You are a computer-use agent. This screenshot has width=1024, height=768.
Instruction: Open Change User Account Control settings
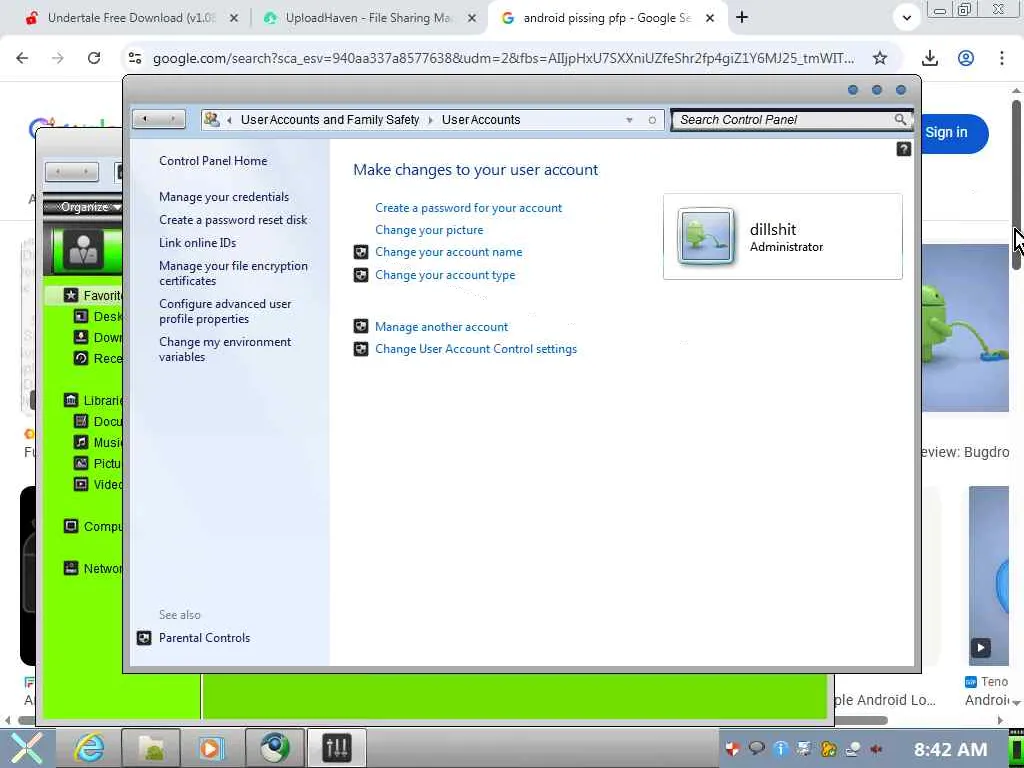[476, 349]
